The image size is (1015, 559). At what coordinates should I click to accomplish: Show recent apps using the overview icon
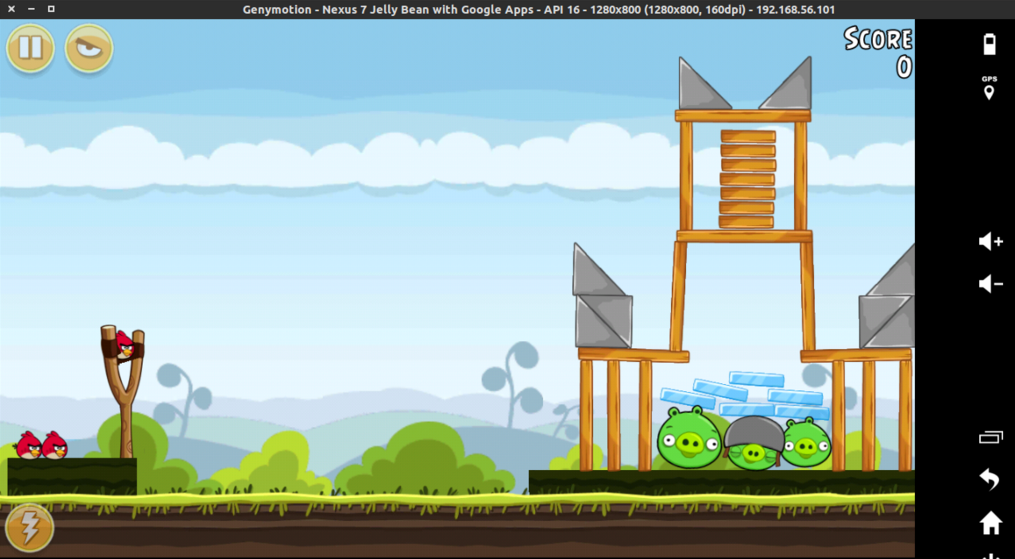[990, 437]
